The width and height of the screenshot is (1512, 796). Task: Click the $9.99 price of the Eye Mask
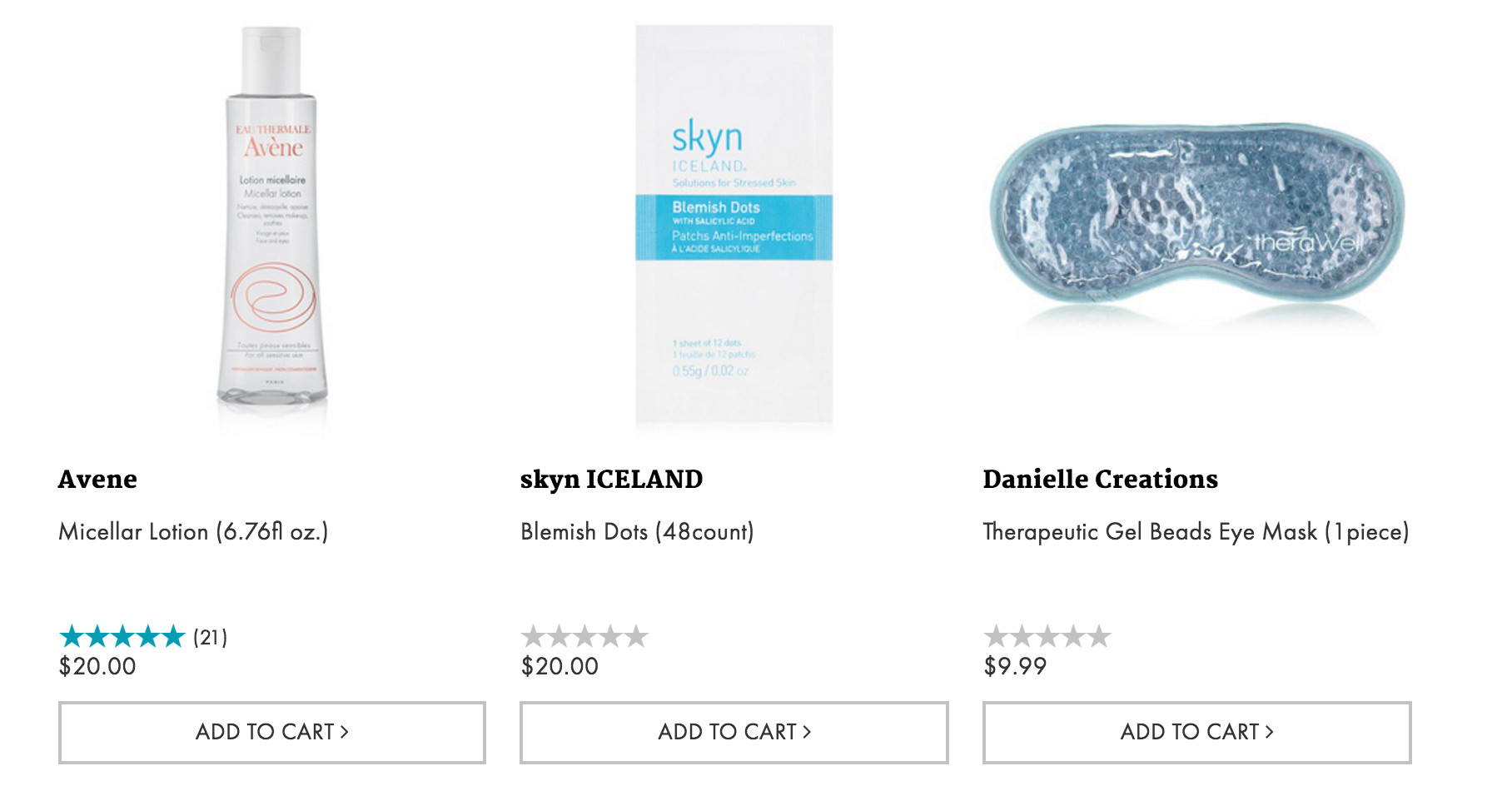point(1015,666)
